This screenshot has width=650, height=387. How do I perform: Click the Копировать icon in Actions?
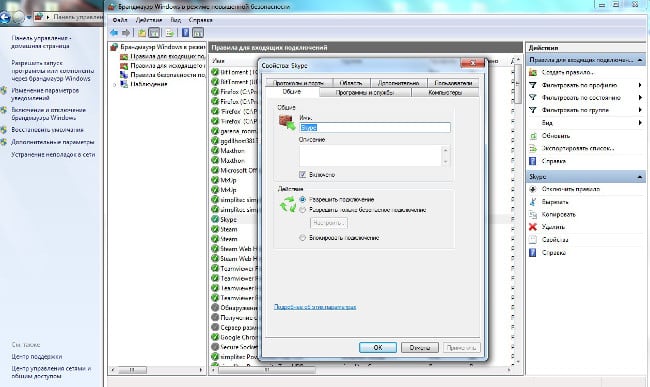[533, 214]
